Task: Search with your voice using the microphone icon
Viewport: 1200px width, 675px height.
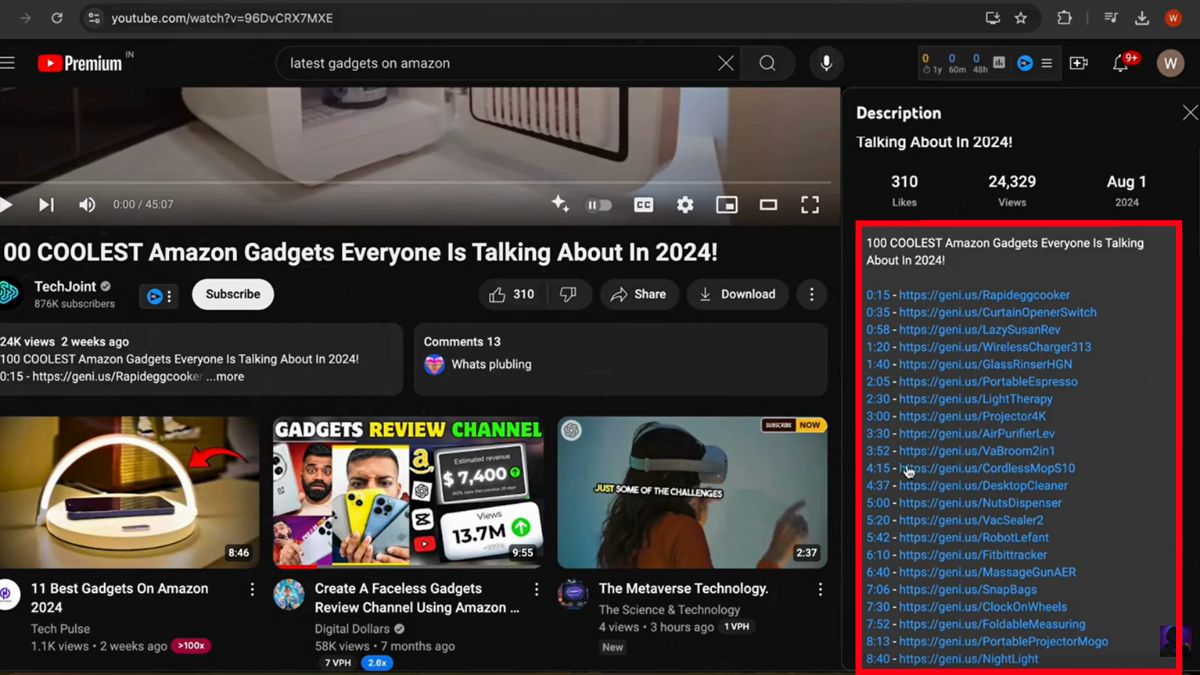Action: (825, 62)
